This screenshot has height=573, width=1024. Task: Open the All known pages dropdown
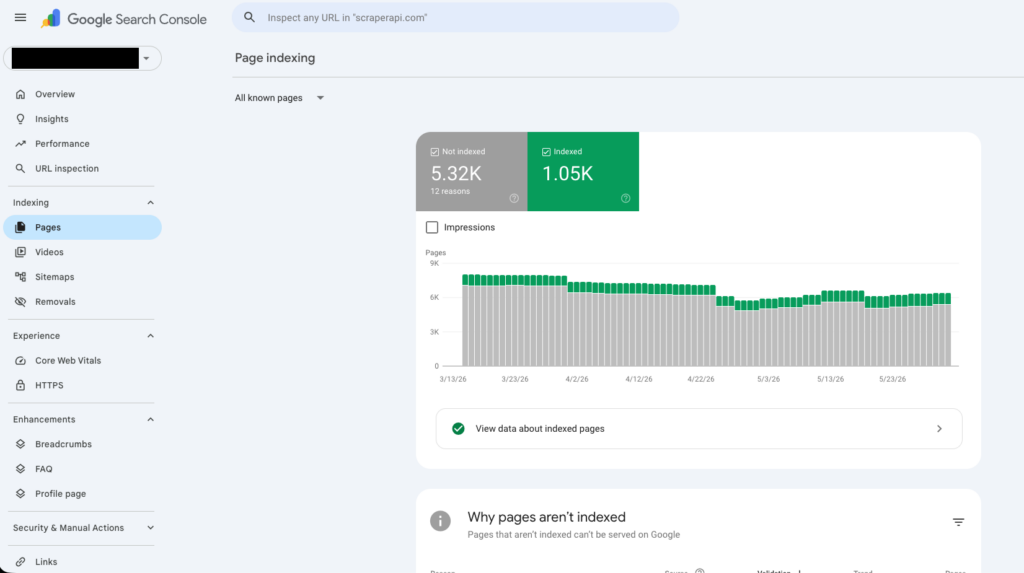tap(280, 98)
